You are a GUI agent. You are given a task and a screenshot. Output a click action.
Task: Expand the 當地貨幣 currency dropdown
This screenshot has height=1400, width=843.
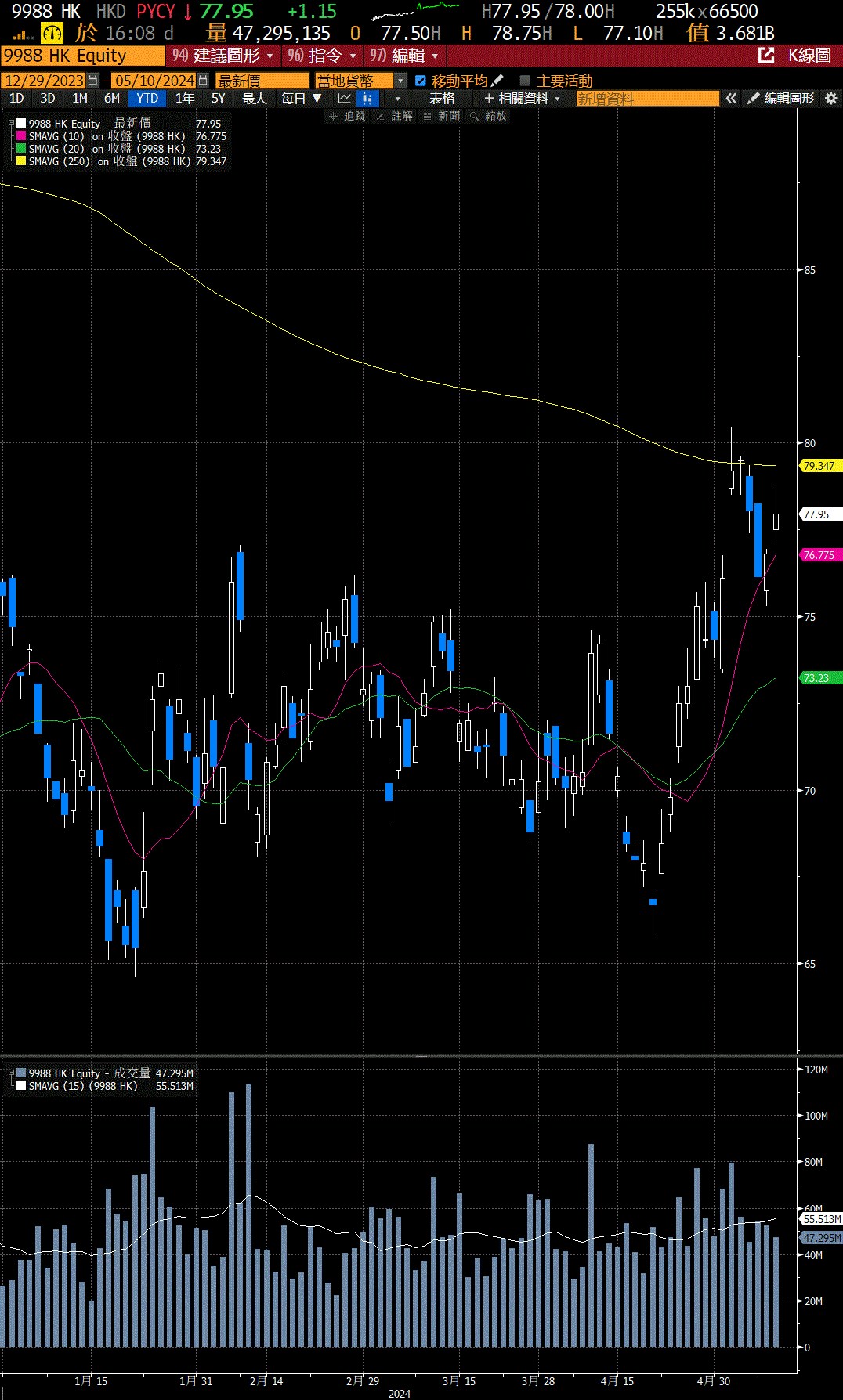click(400, 81)
